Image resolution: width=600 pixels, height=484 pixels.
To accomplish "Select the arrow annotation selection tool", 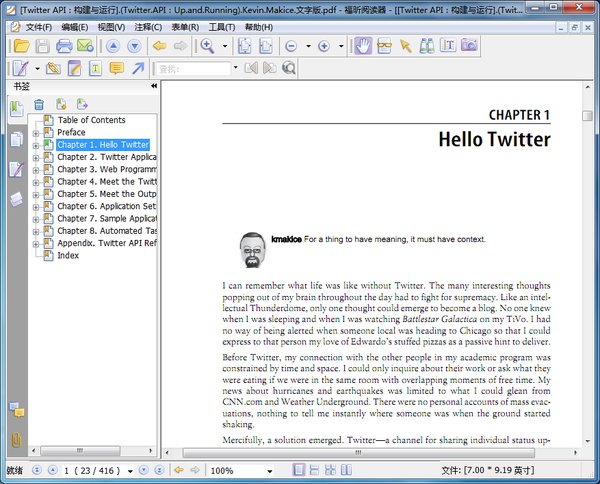I will coord(405,46).
